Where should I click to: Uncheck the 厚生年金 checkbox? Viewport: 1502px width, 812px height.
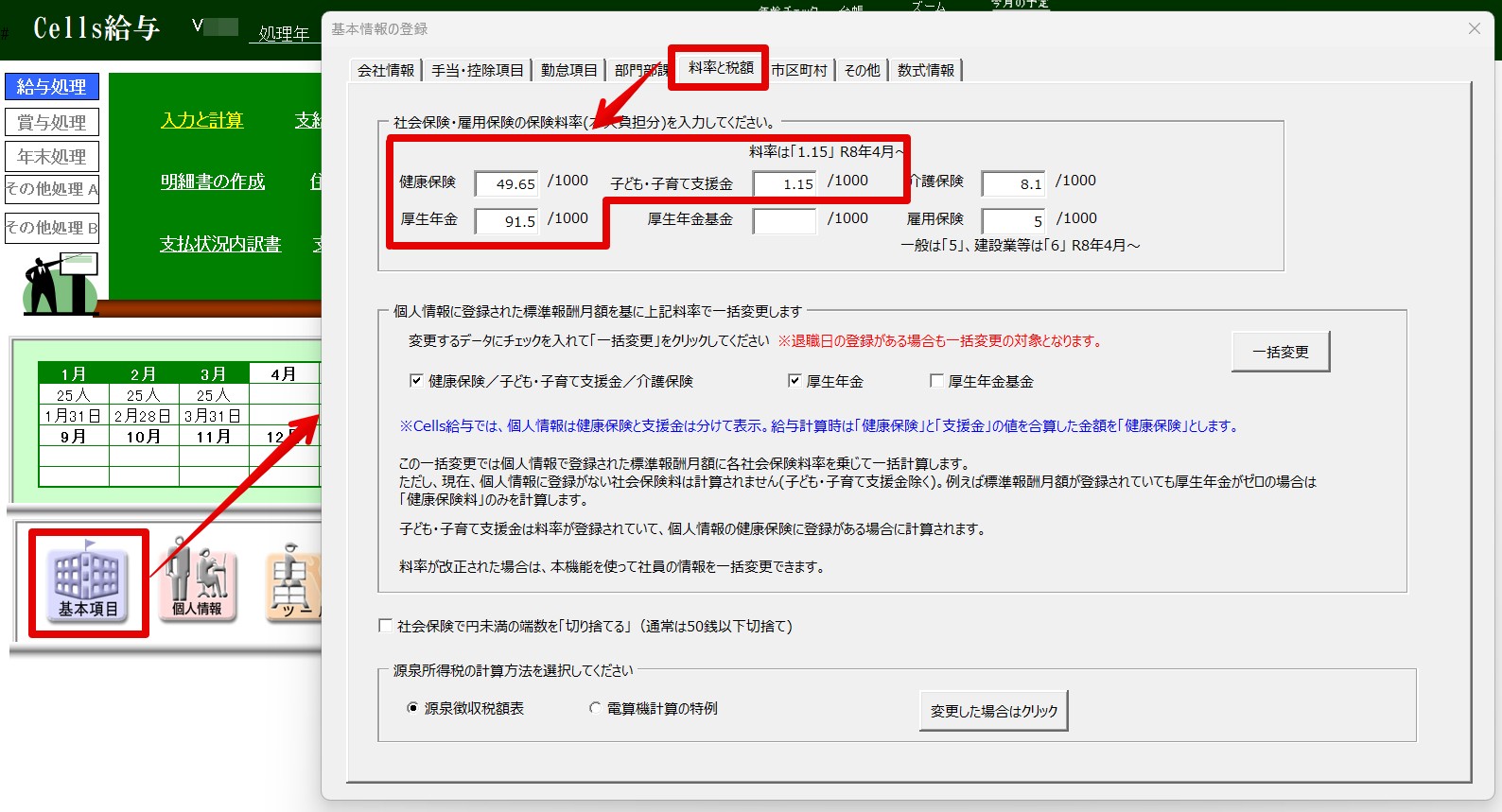pos(795,381)
